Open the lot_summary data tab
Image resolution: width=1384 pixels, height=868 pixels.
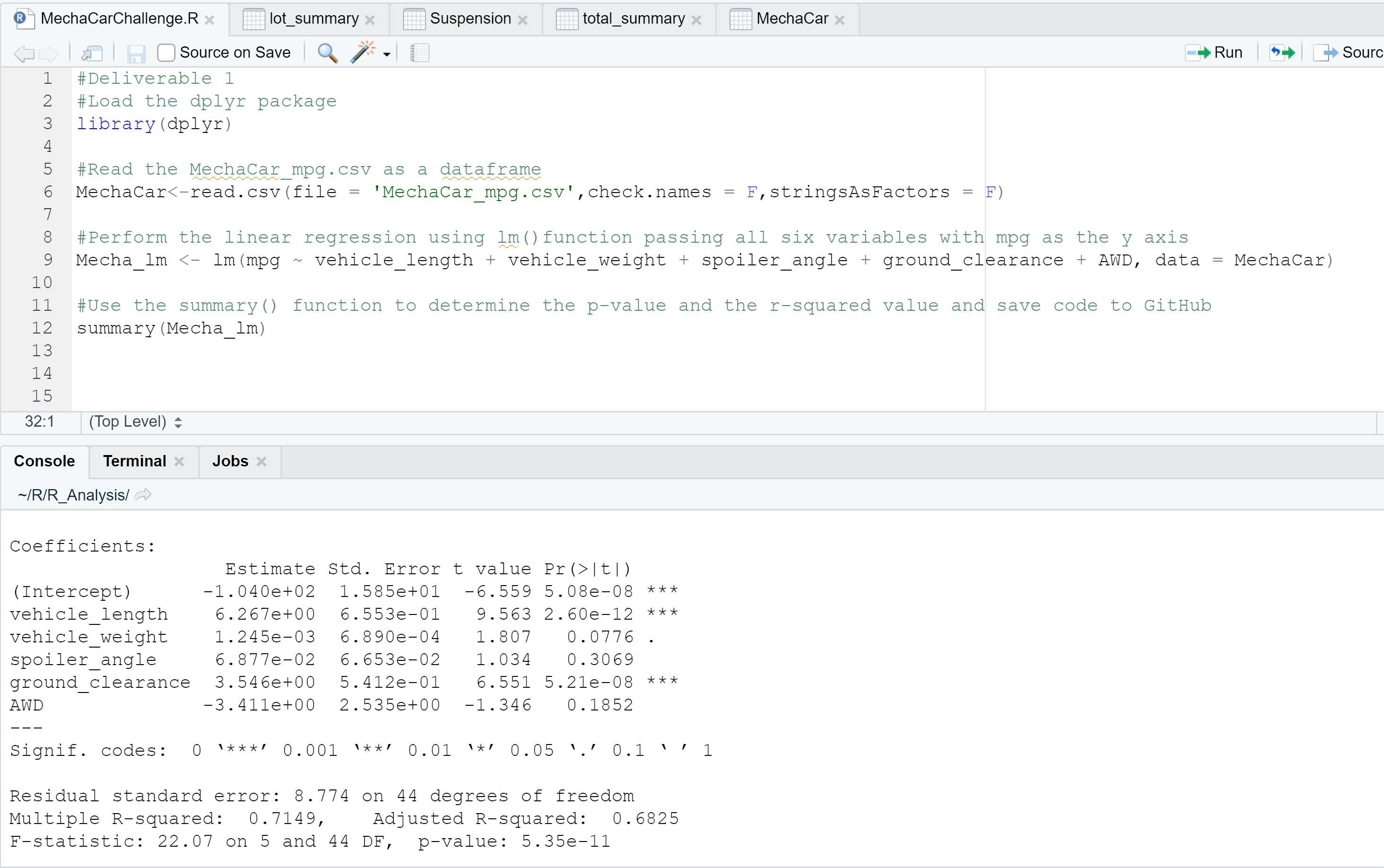pyautogui.click(x=314, y=18)
